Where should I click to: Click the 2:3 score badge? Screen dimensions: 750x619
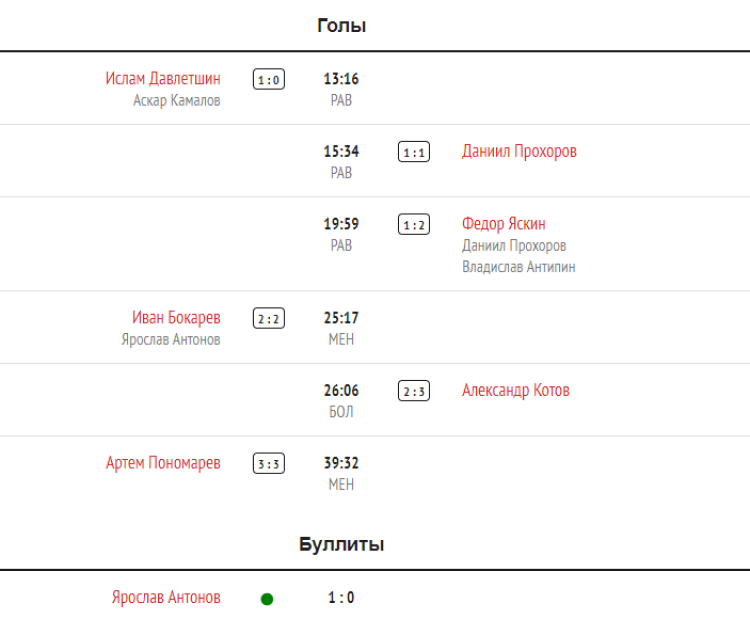pos(414,391)
